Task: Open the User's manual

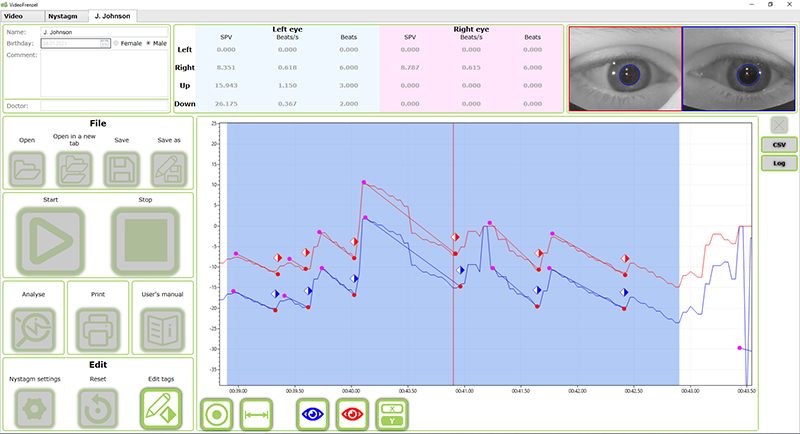Action: click(x=162, y=329)
